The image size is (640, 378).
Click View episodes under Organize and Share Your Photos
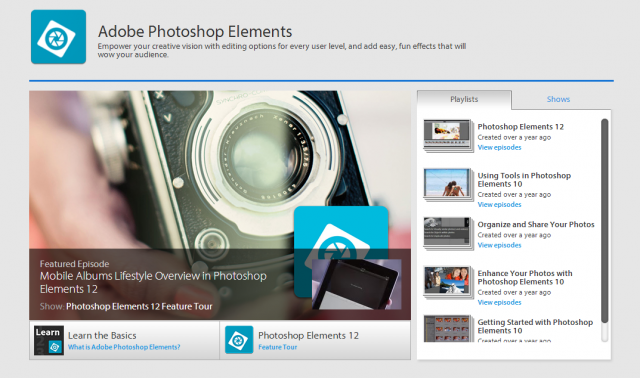click(x=499, y=245)
